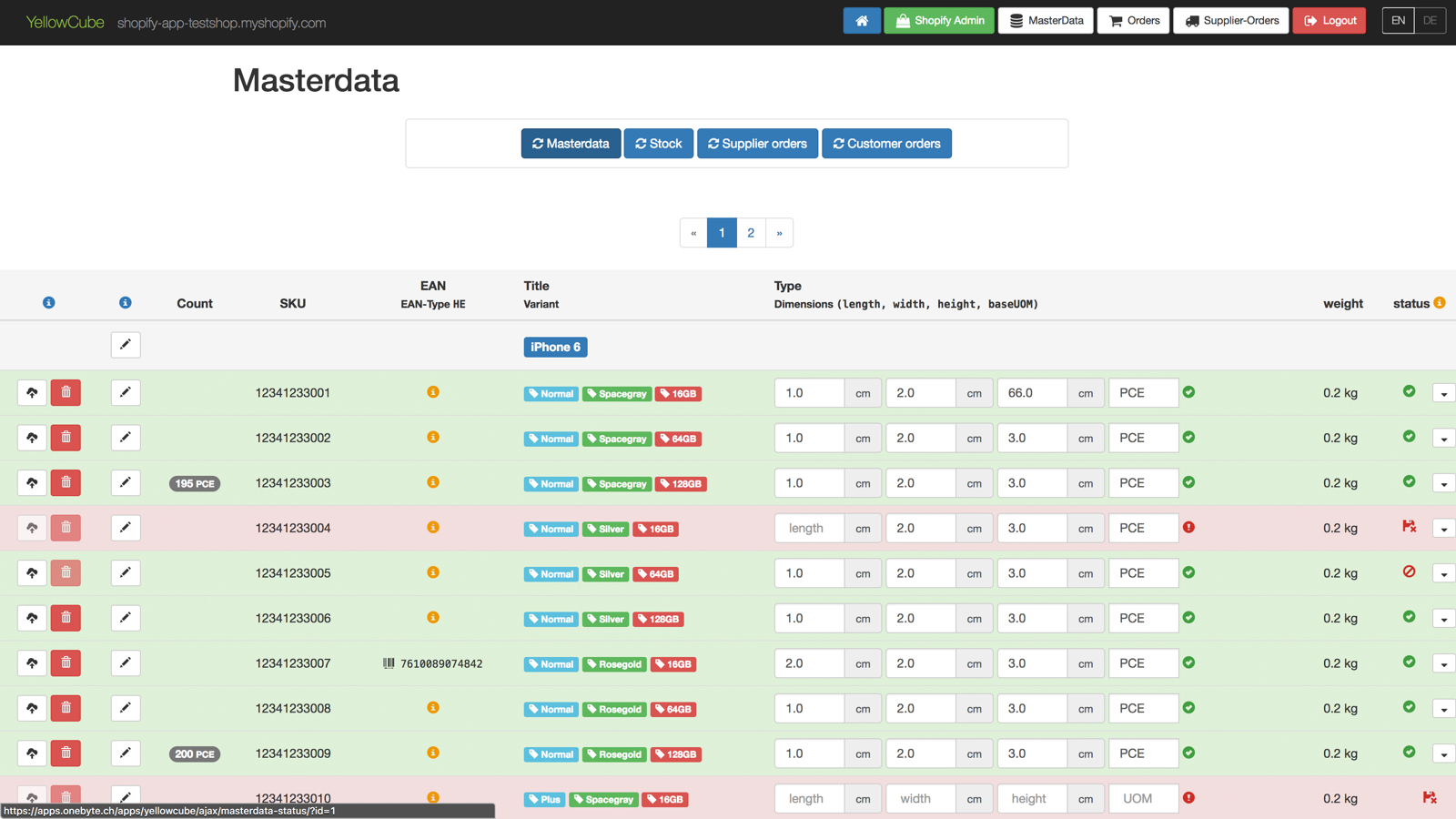The height and width of the screenshot is (819, 1456).
Task: Edit SKU 12341233003 with the pencil icon
Action: pyautogui.click(x=126, y=482)
